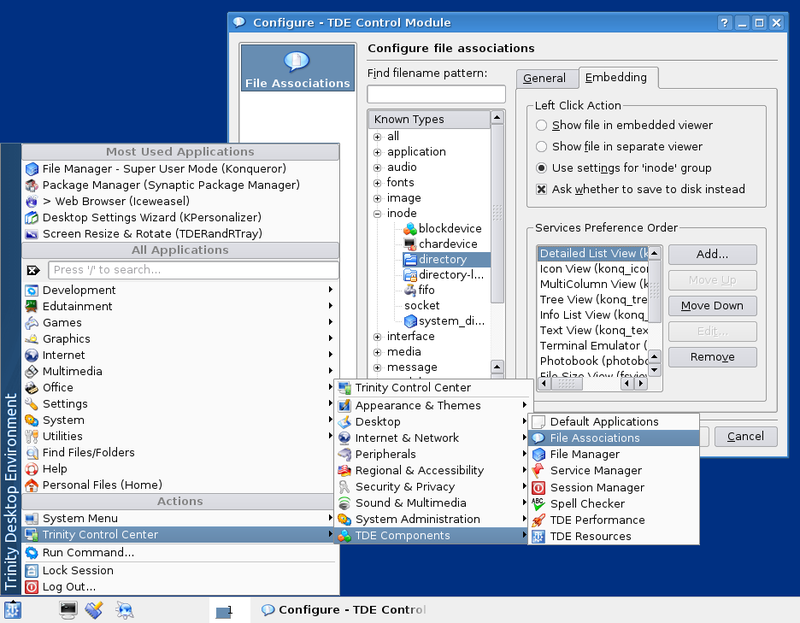Click the context help button in title bar
Viewport: 800px width, 623px height.
click(724, 23)
